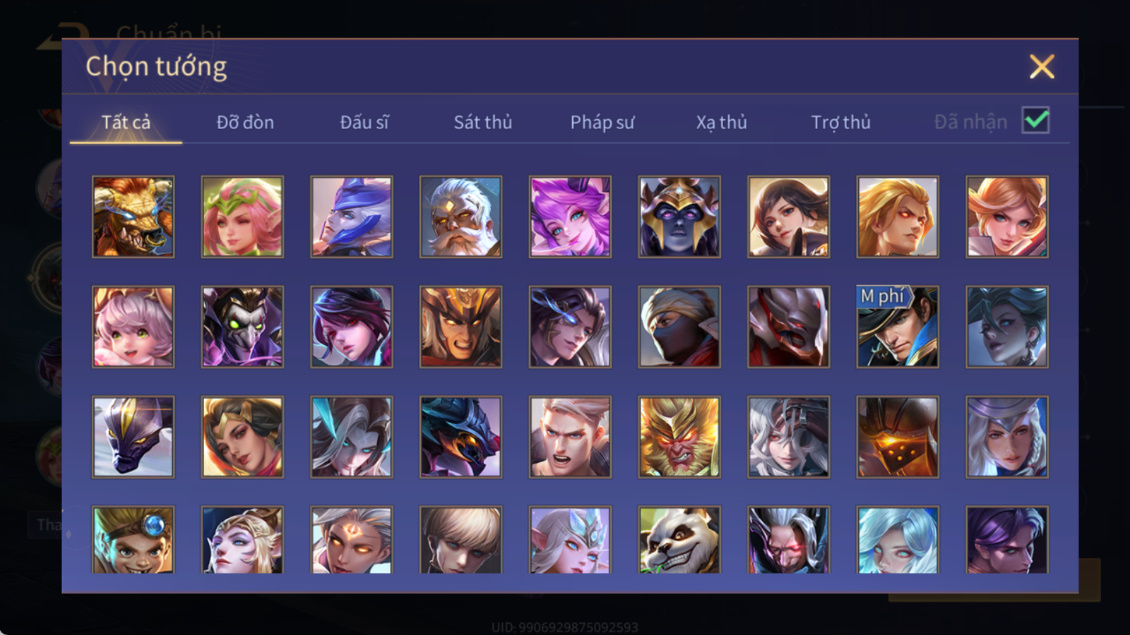
Task: Select the ice-blue haired girl portrait
Action: (897, 540)
